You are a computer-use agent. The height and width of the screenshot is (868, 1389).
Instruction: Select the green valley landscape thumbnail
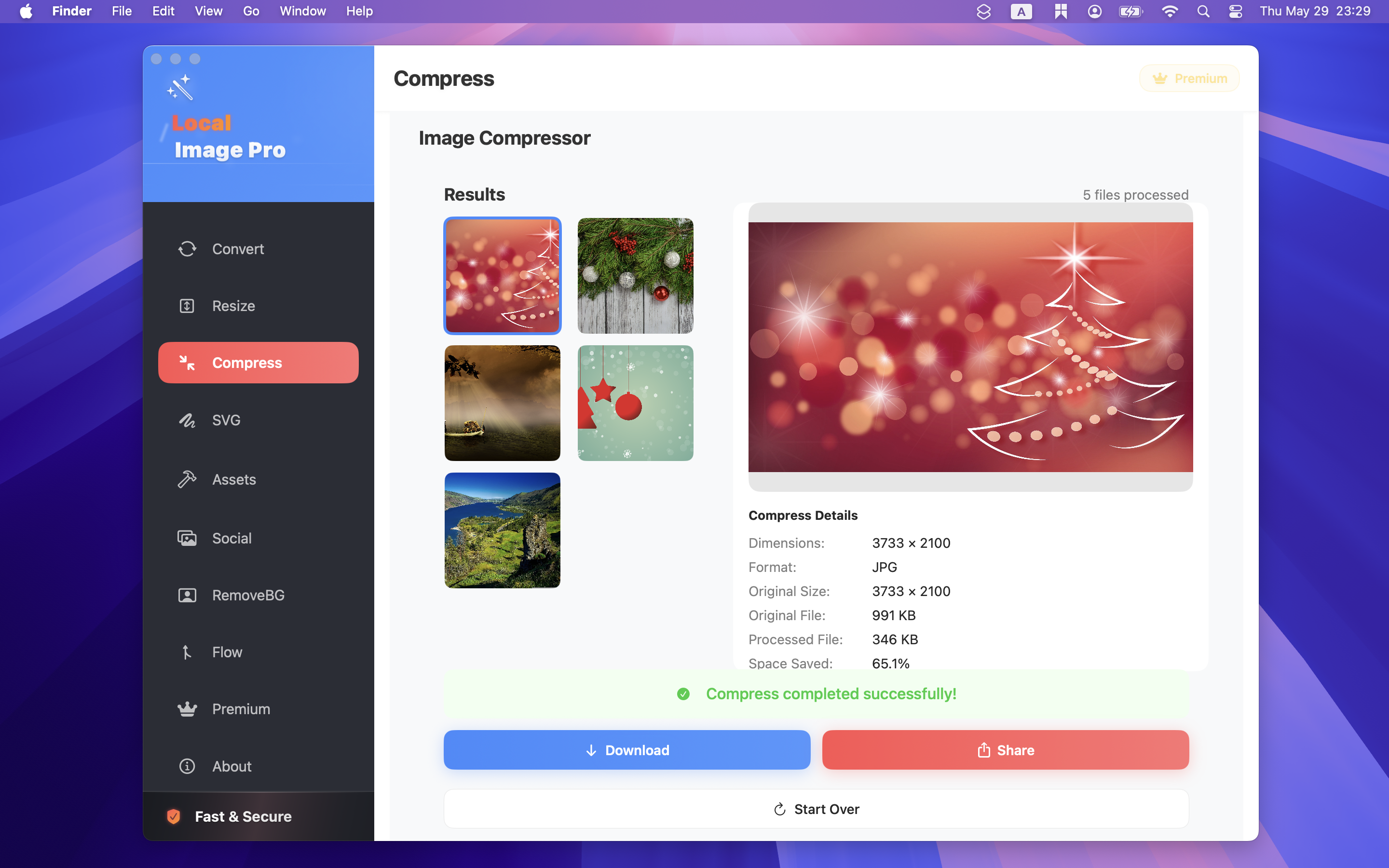click(502, 530)
